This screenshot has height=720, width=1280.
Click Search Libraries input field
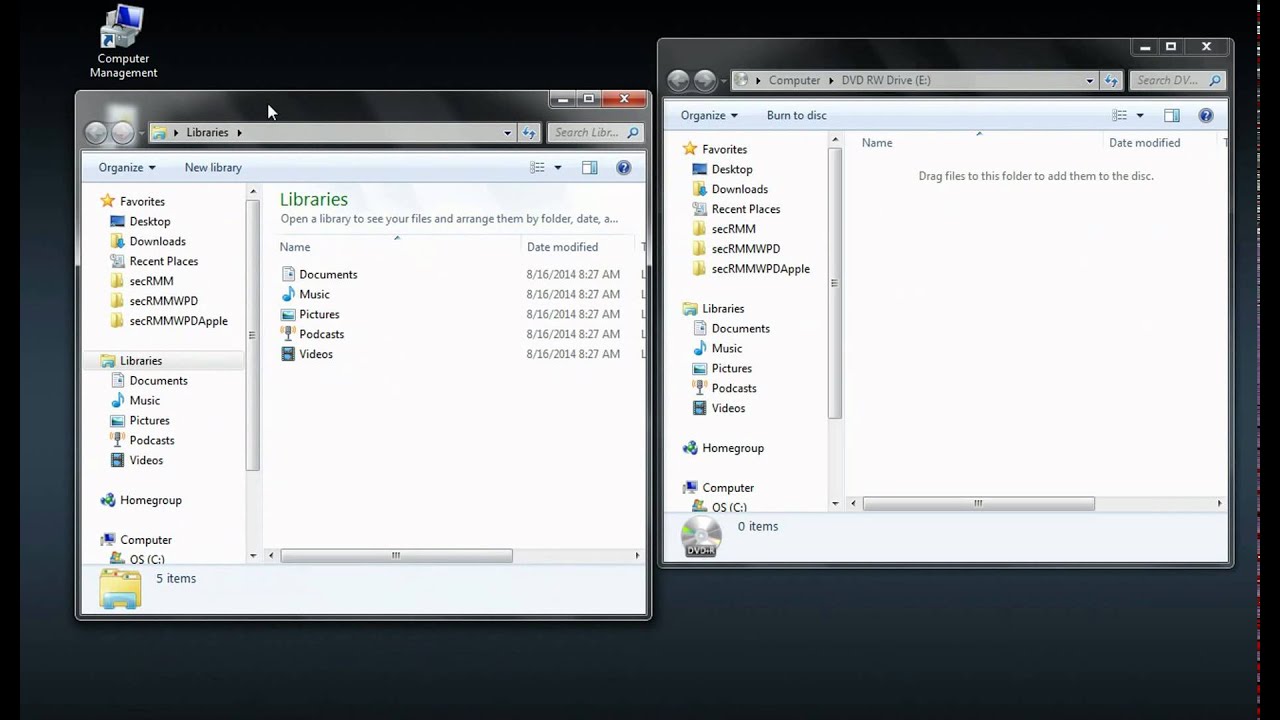pos(595,132)
